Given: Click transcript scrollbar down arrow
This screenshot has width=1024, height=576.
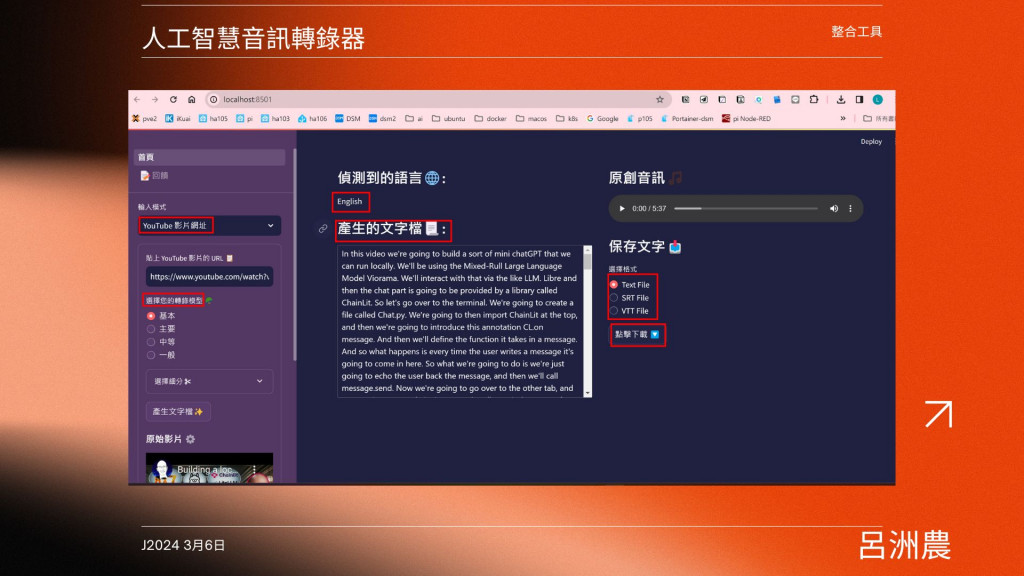Looking at the screenshot, I should coord(587,392).
